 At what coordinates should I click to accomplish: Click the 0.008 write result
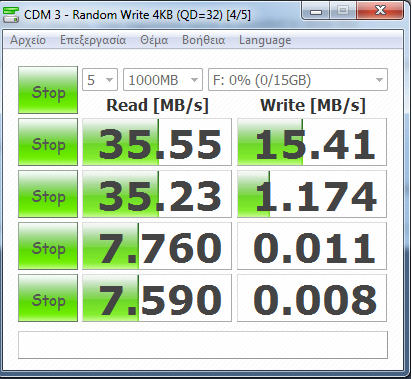(312, 298)
